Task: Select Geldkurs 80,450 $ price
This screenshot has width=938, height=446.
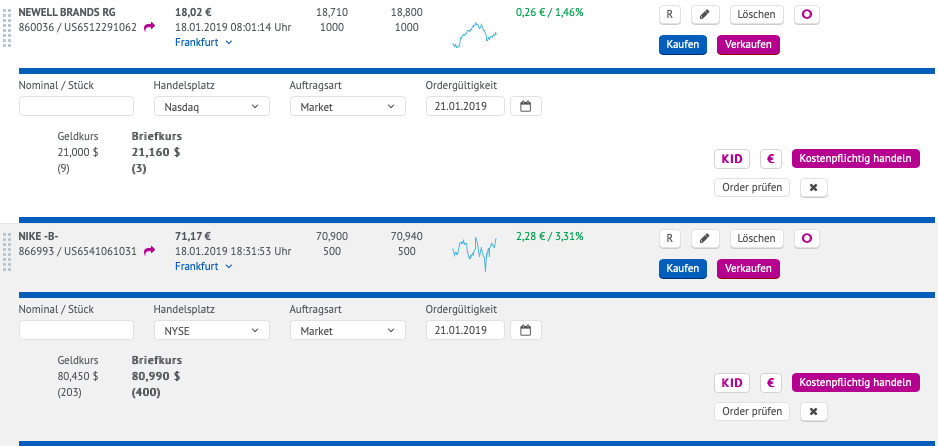Action: coord(78,377)
